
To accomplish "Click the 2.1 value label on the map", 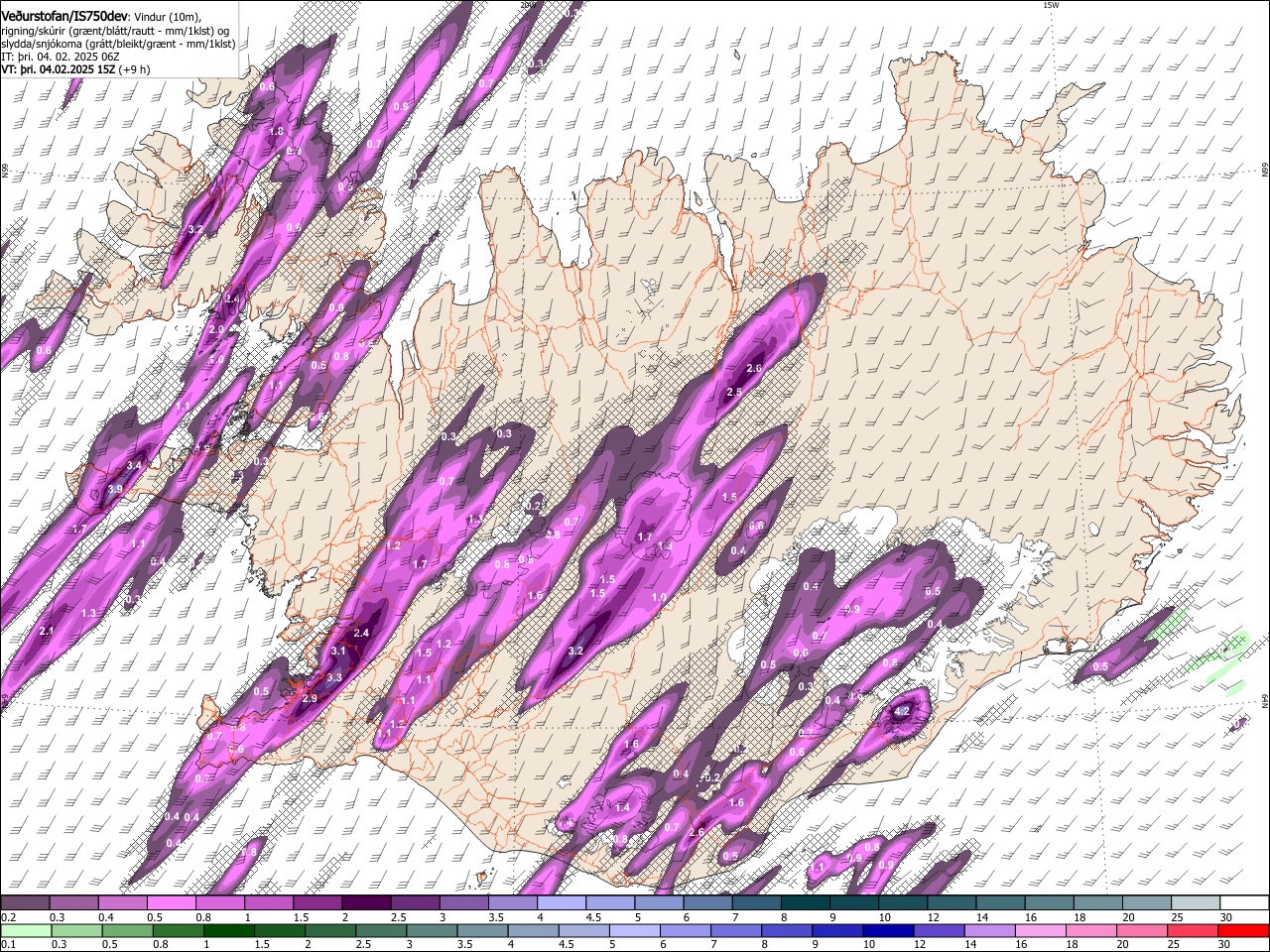I will tap(47, 631).
